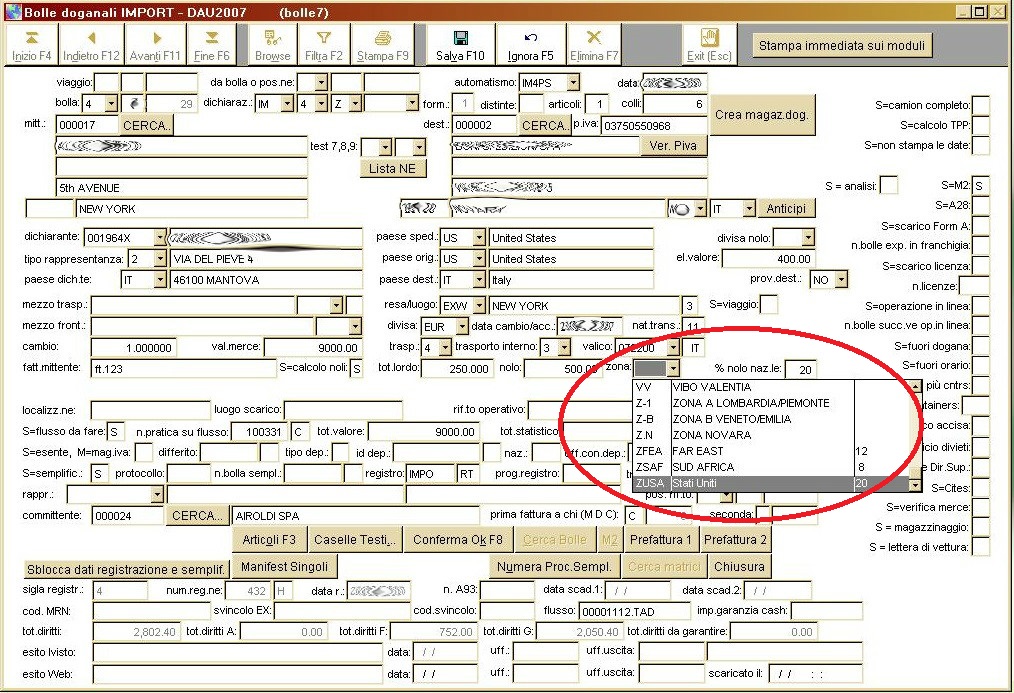Open paese orig. US dropdown

[x=478, y=259]
